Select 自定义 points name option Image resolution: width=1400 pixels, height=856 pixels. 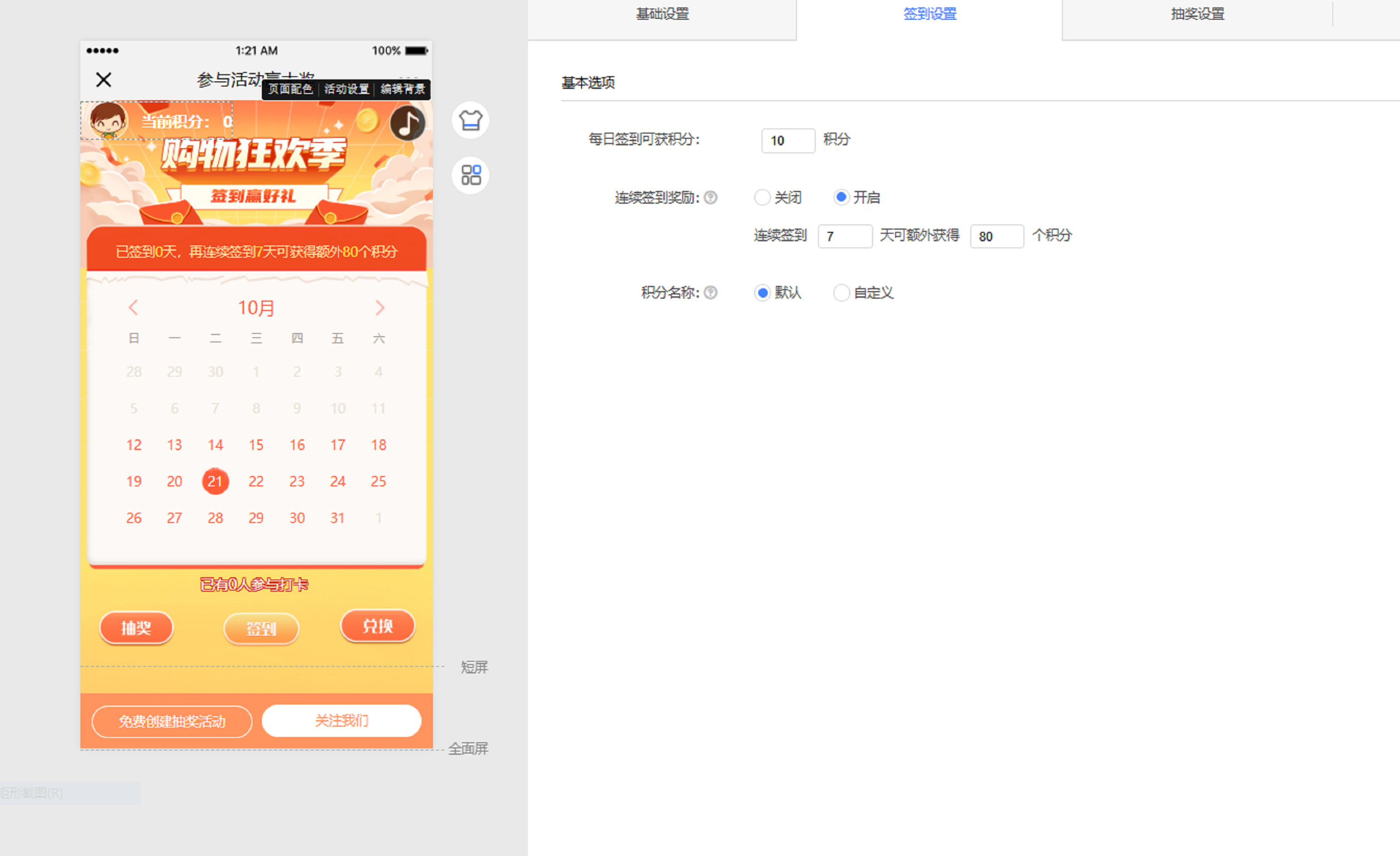[x=841, y=293]
